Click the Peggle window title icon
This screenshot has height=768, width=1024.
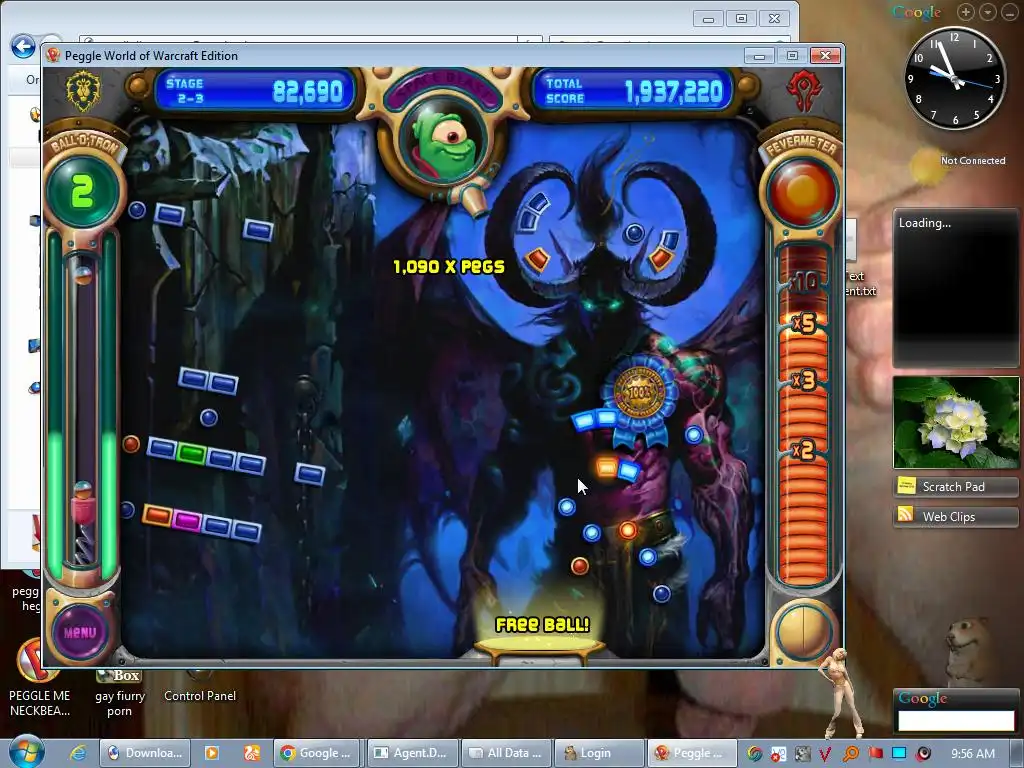pyautogui.click(x=54, y=56)
